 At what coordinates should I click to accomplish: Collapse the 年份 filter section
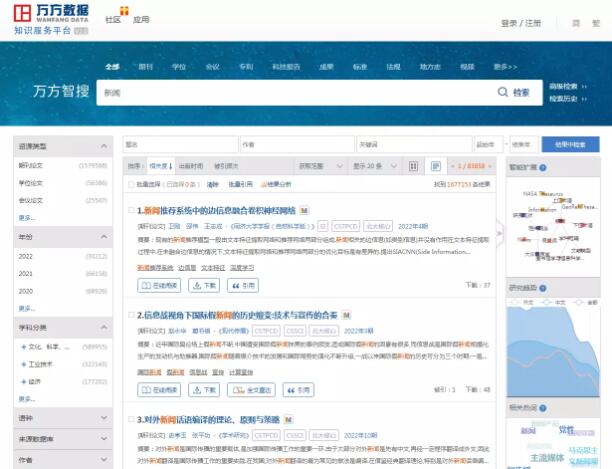[104, 237]
